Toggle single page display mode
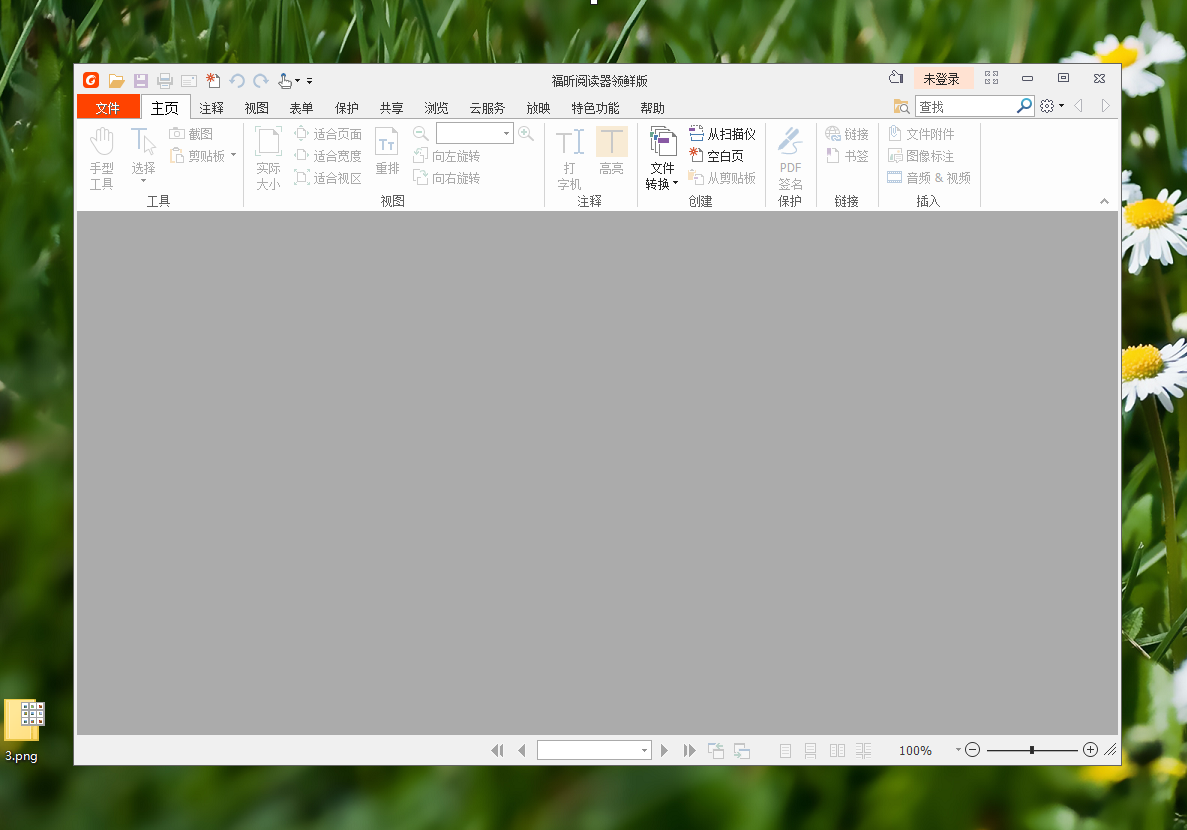This screenshot has height=830, width=1187. 786,750
